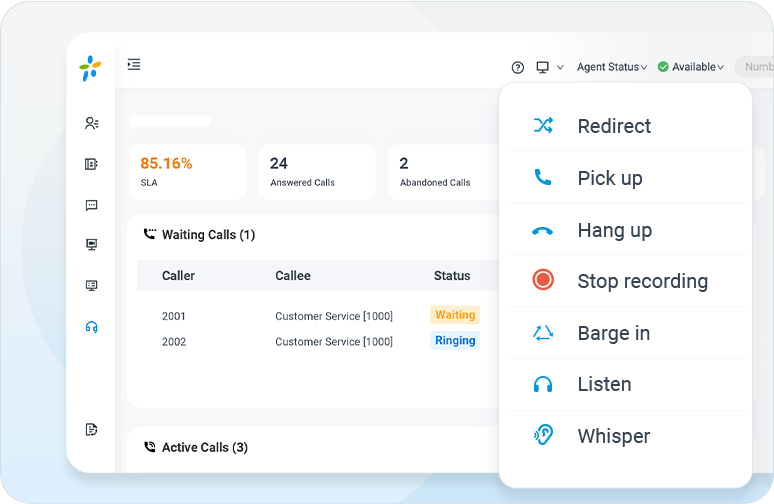Click Stop recording in the call menu
The image size is (774, 504).
pos(642,281)
